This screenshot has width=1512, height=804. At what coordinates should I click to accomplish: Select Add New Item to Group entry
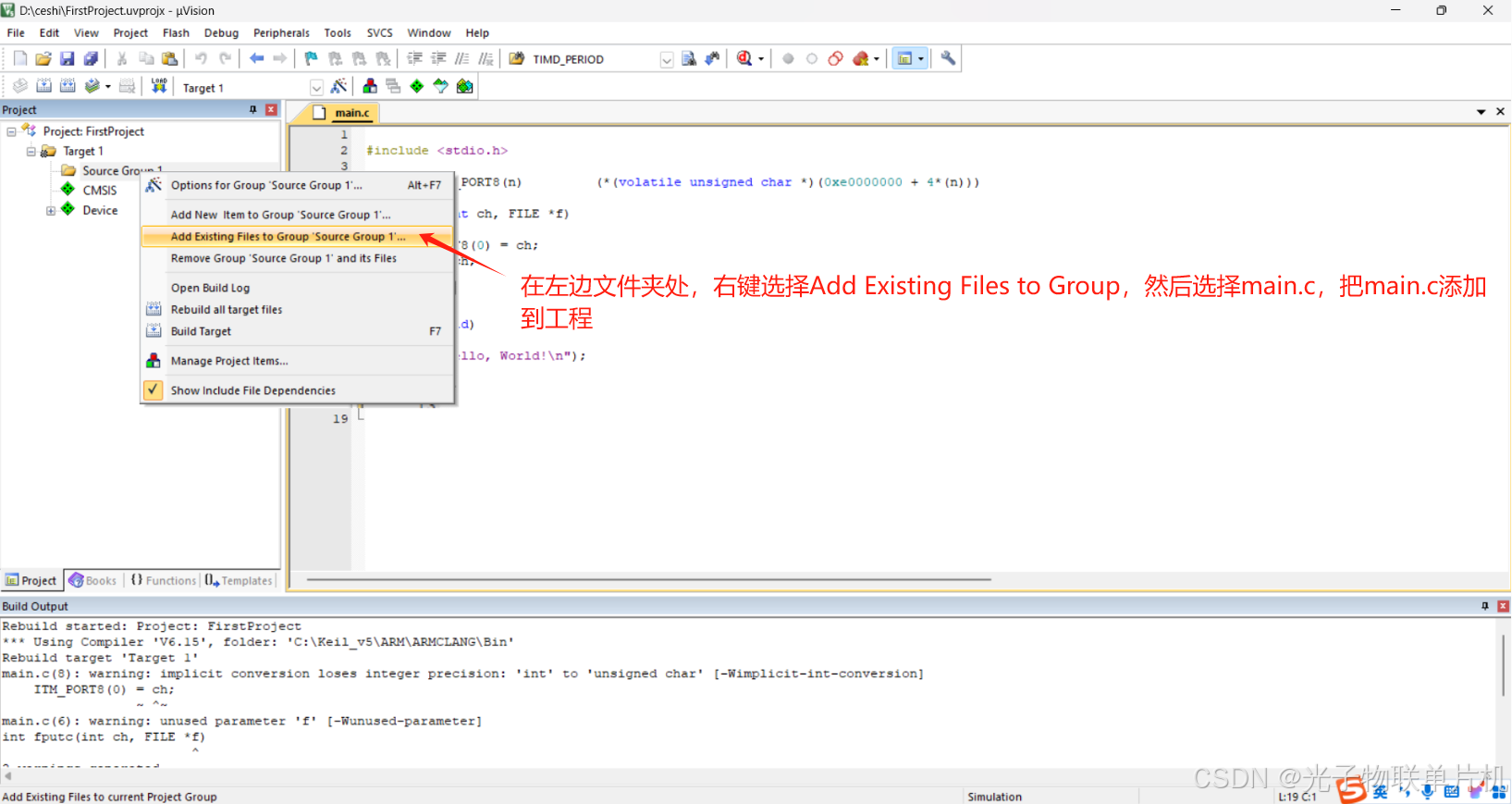tap(297, 215)
